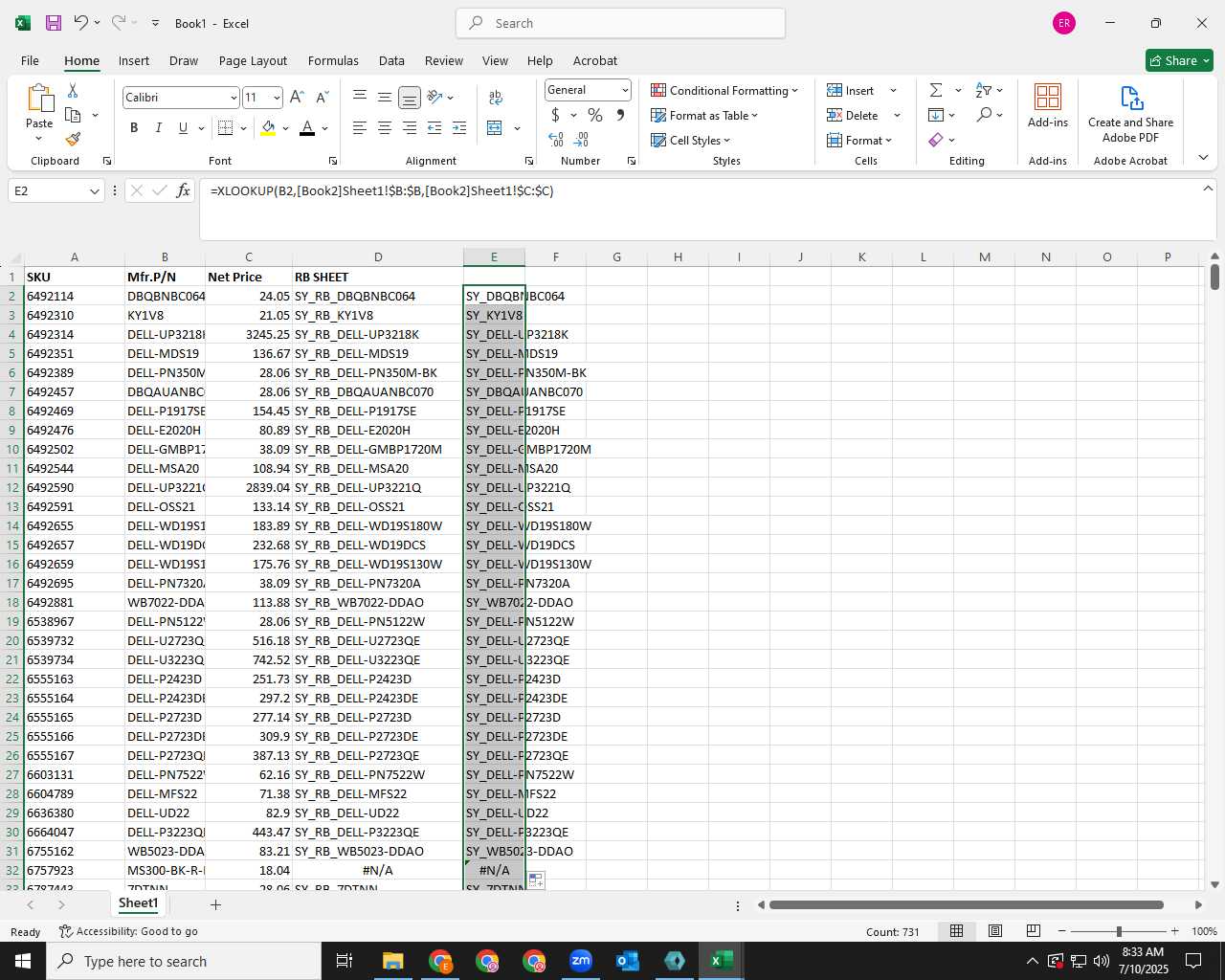The height and width of the screenshot is (980, 1225).
Task: Toggle Top Align vertical alignment
Action: 360,97
